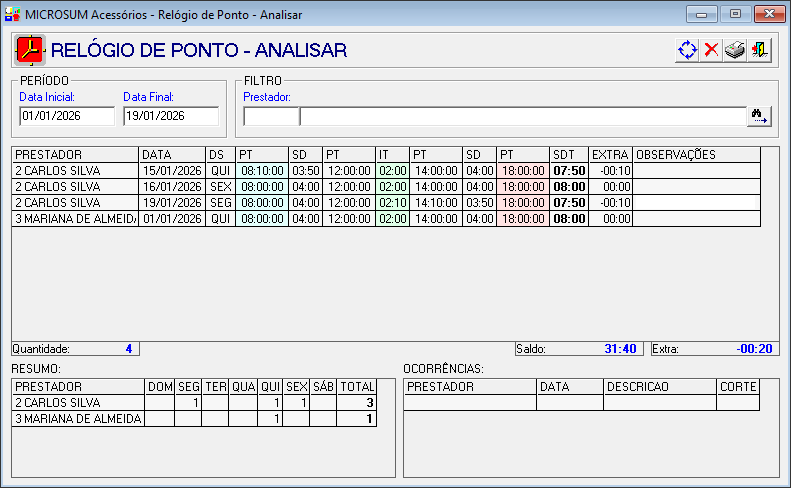Image resolution: width=791 pixels, height=488 pixels.
Task: Select 3 MARIANA DE ALMEIDA in Resumo table
Action: pyautogui.click(x=78, y=419)
